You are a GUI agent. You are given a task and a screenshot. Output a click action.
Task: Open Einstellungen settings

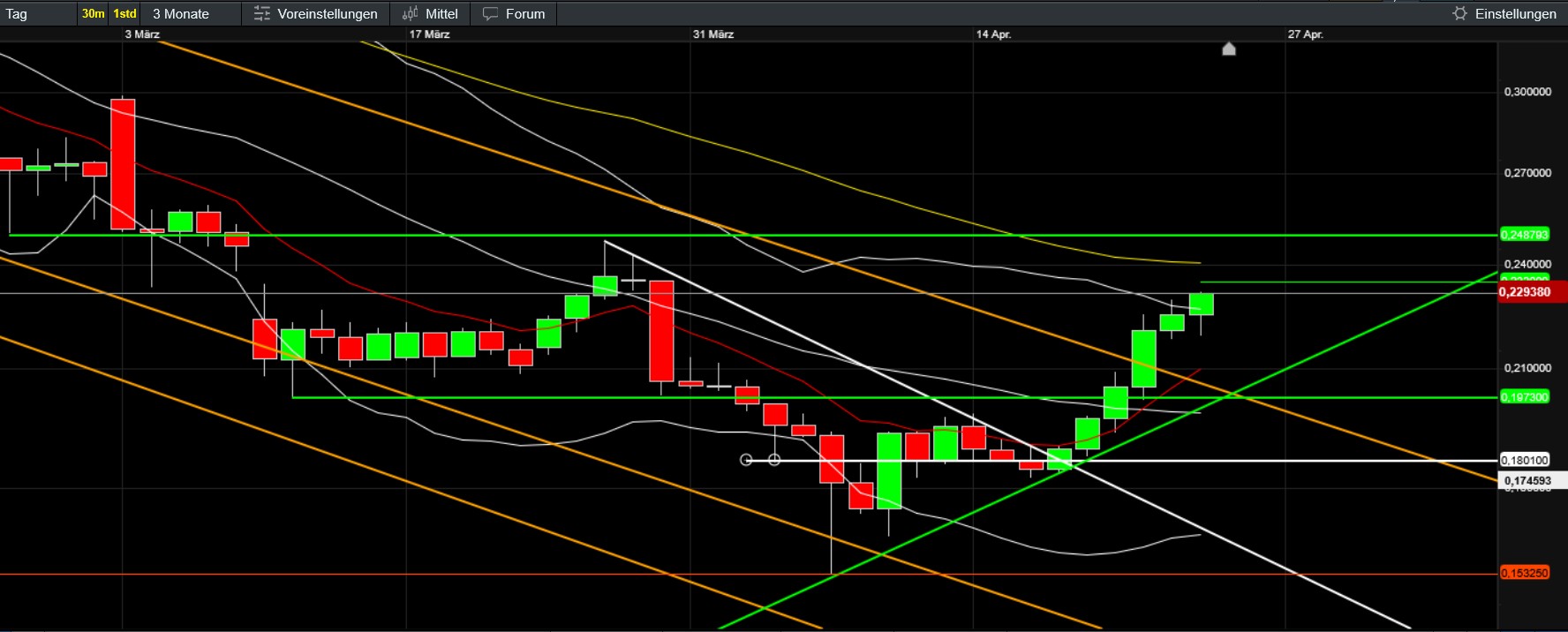tap(1505, 13)
